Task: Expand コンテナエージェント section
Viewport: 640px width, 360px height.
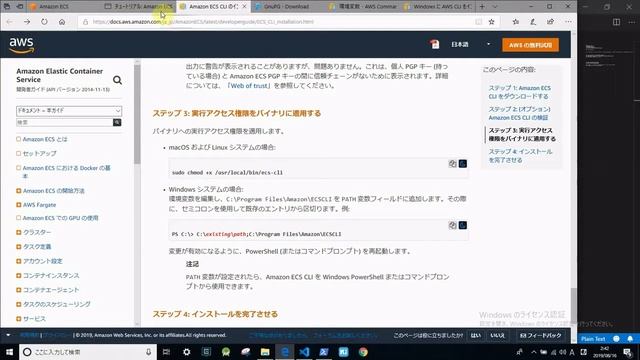Action: (x=18, y=290)
